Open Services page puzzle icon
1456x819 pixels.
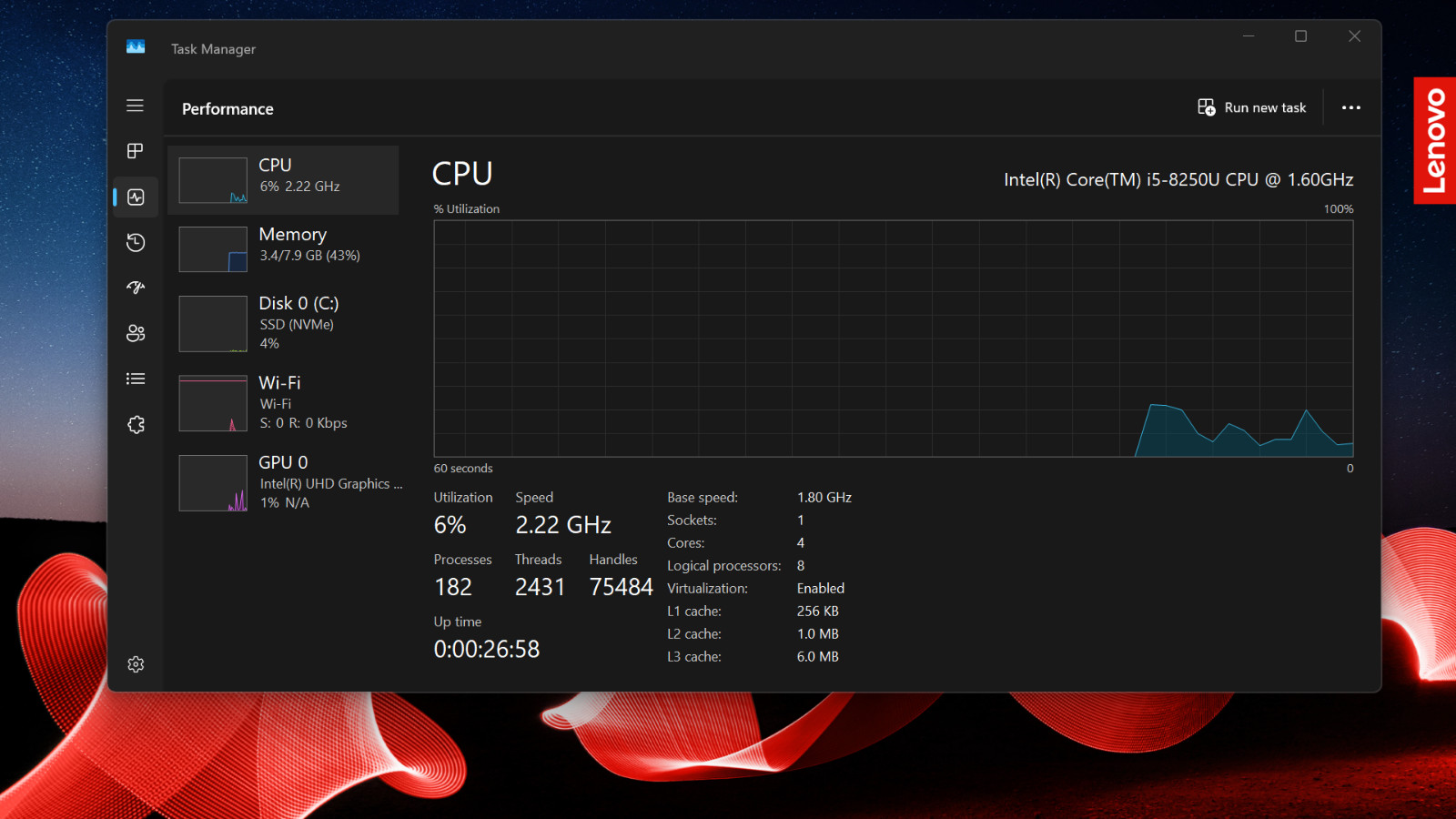(136, 425)
